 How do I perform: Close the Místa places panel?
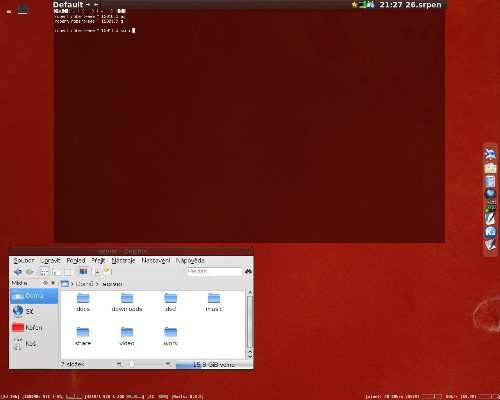click(x=53, y=283)
